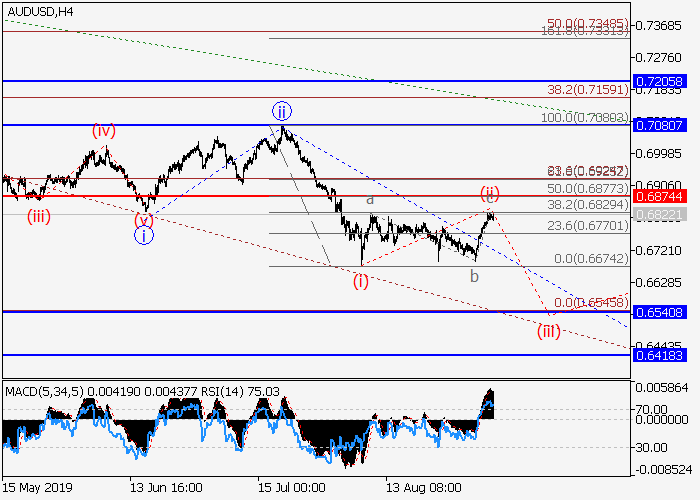
Task: Select the gray corrective wave a label
Action: (369, 199)
